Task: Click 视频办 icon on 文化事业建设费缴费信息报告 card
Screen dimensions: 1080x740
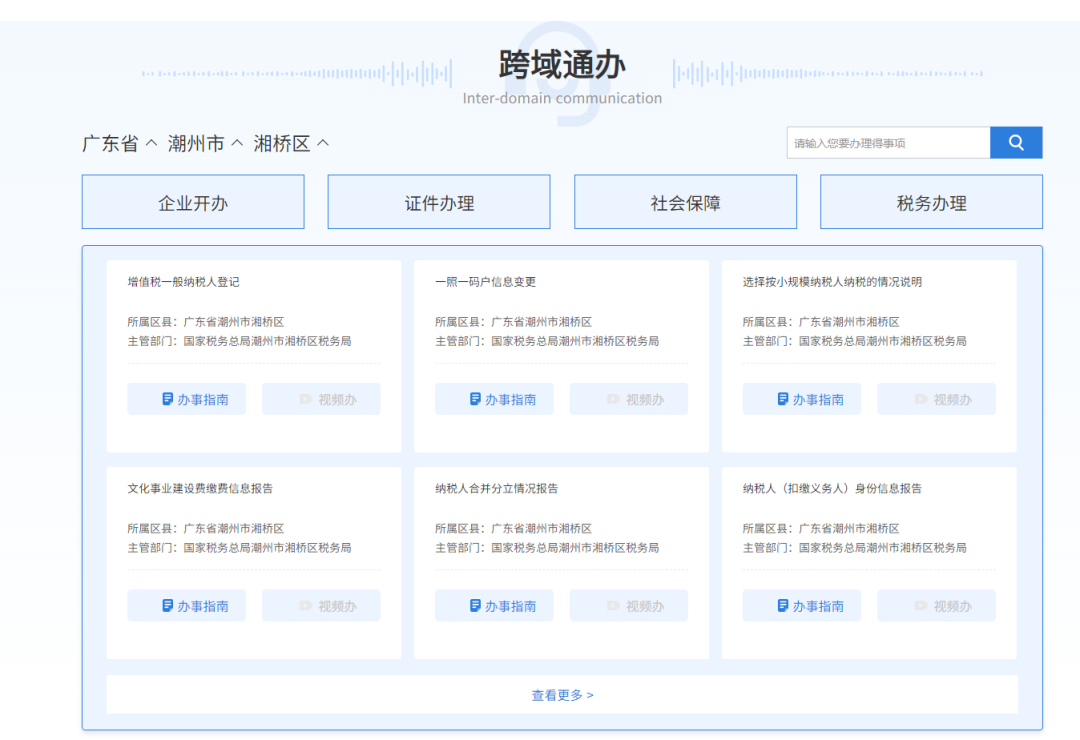Action: click(x=321, y=605)
